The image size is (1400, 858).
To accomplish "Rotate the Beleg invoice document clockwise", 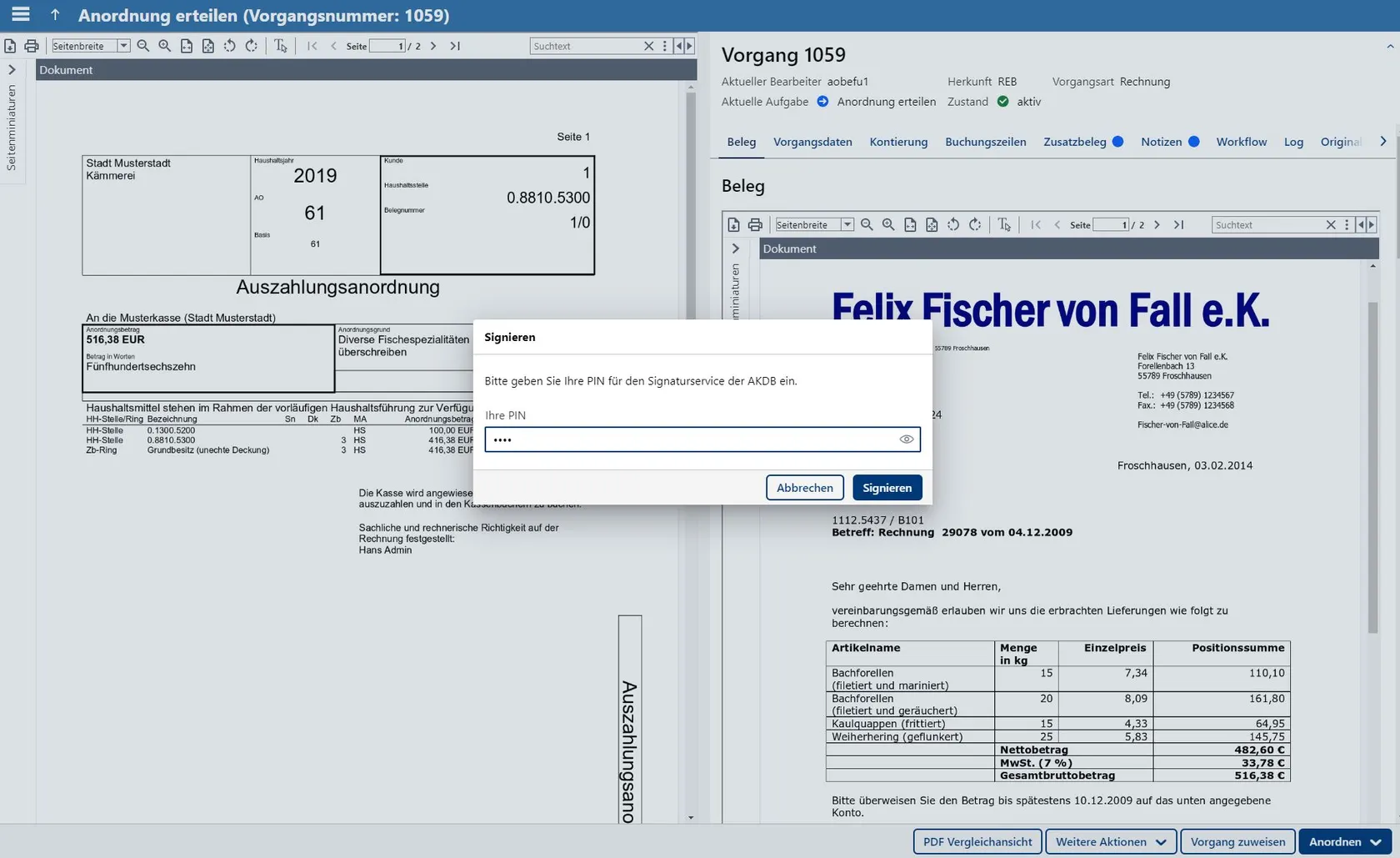I will coord(975,224).
